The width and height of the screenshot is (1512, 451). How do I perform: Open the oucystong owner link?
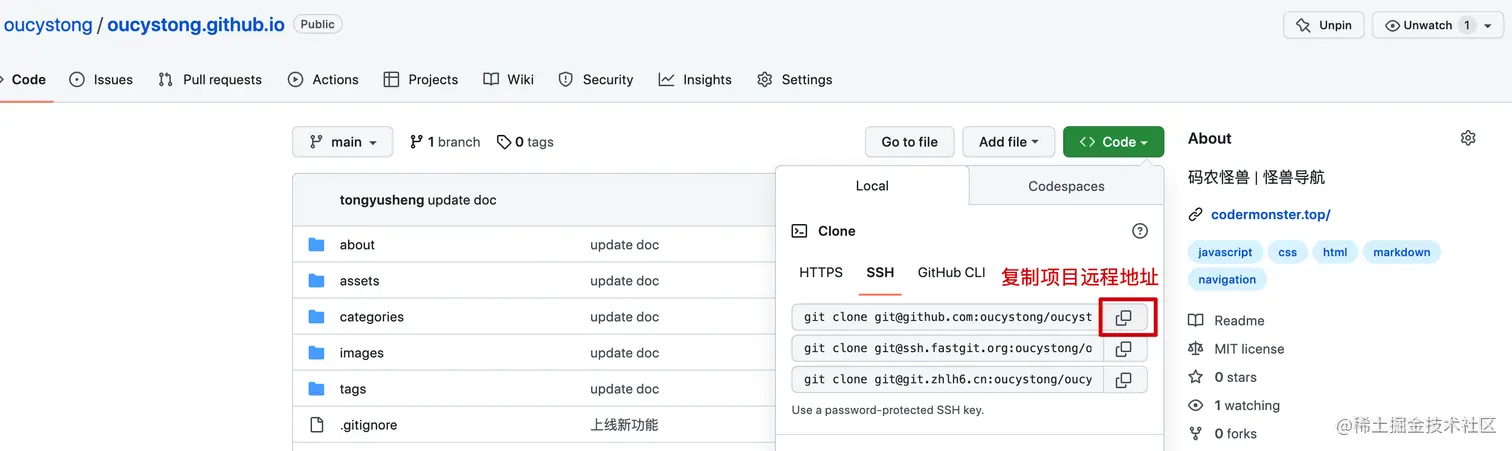tap(48, 25)
